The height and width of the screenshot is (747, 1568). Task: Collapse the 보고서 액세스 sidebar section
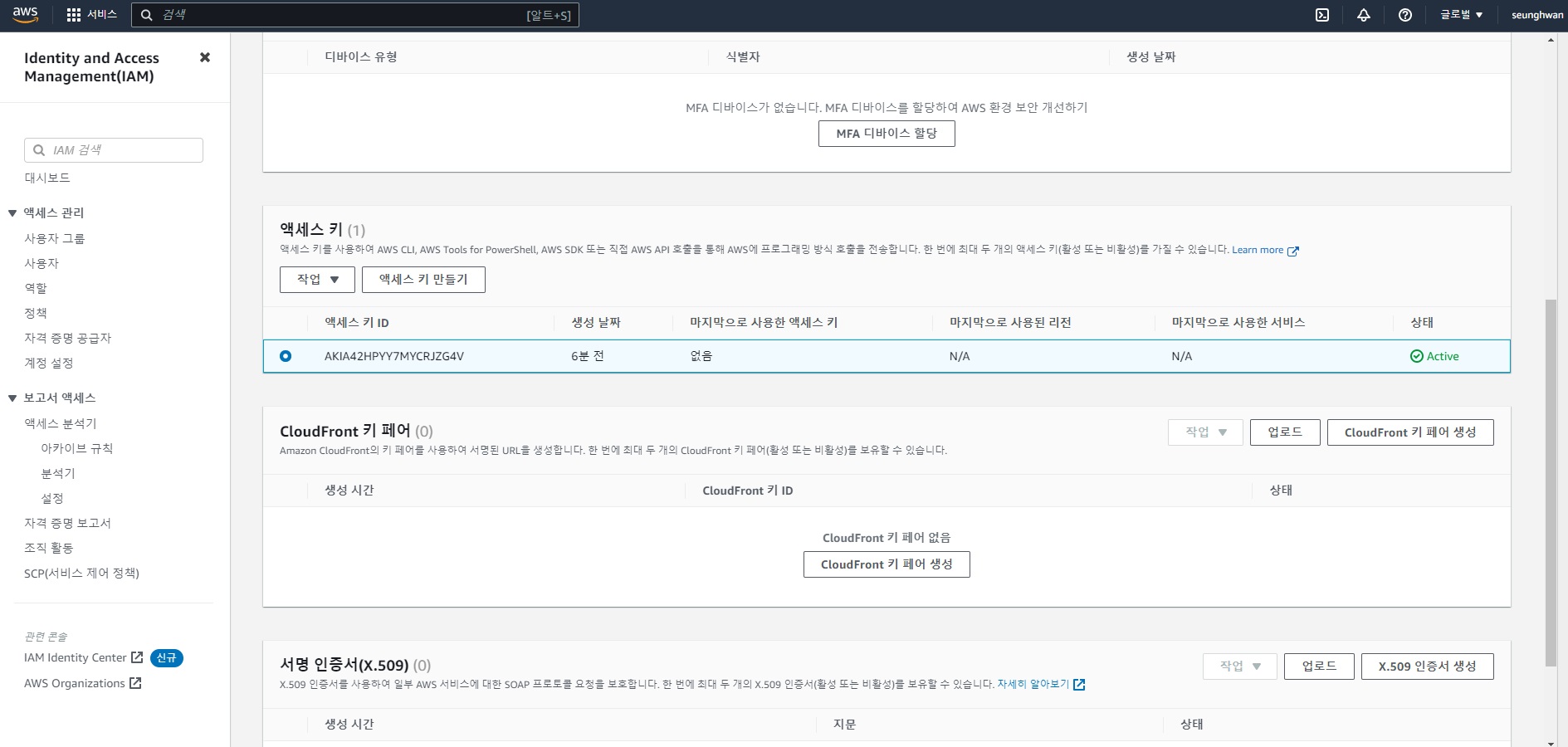12,398
